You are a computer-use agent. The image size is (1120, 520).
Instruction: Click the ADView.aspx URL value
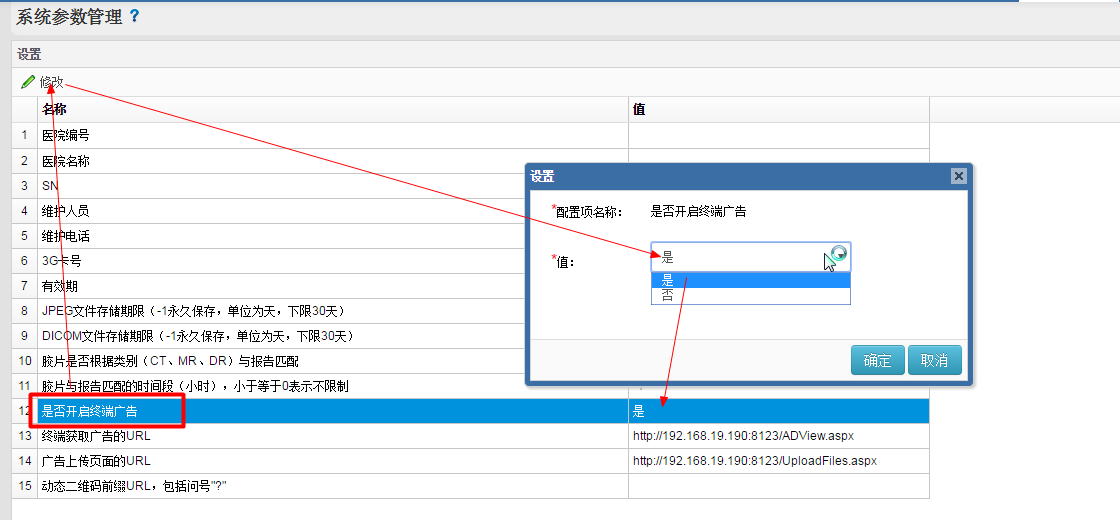[743, 436]
